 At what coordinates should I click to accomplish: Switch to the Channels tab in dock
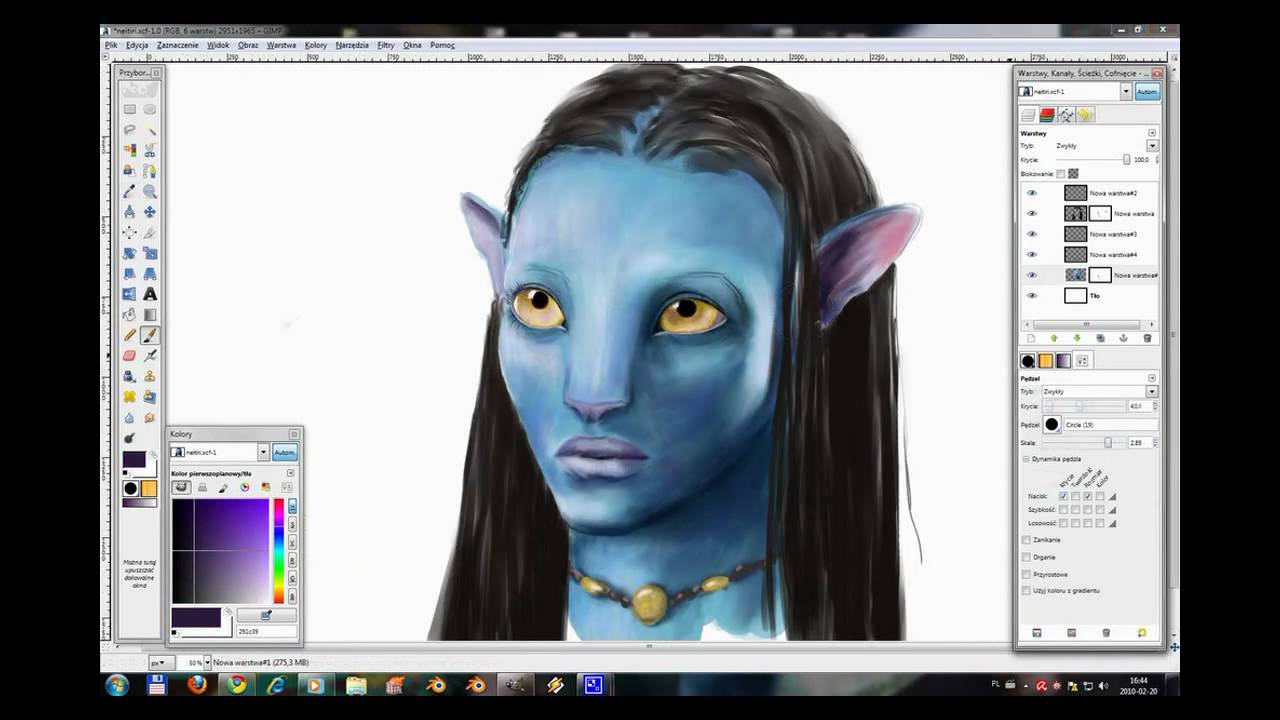coord(1047,115)
